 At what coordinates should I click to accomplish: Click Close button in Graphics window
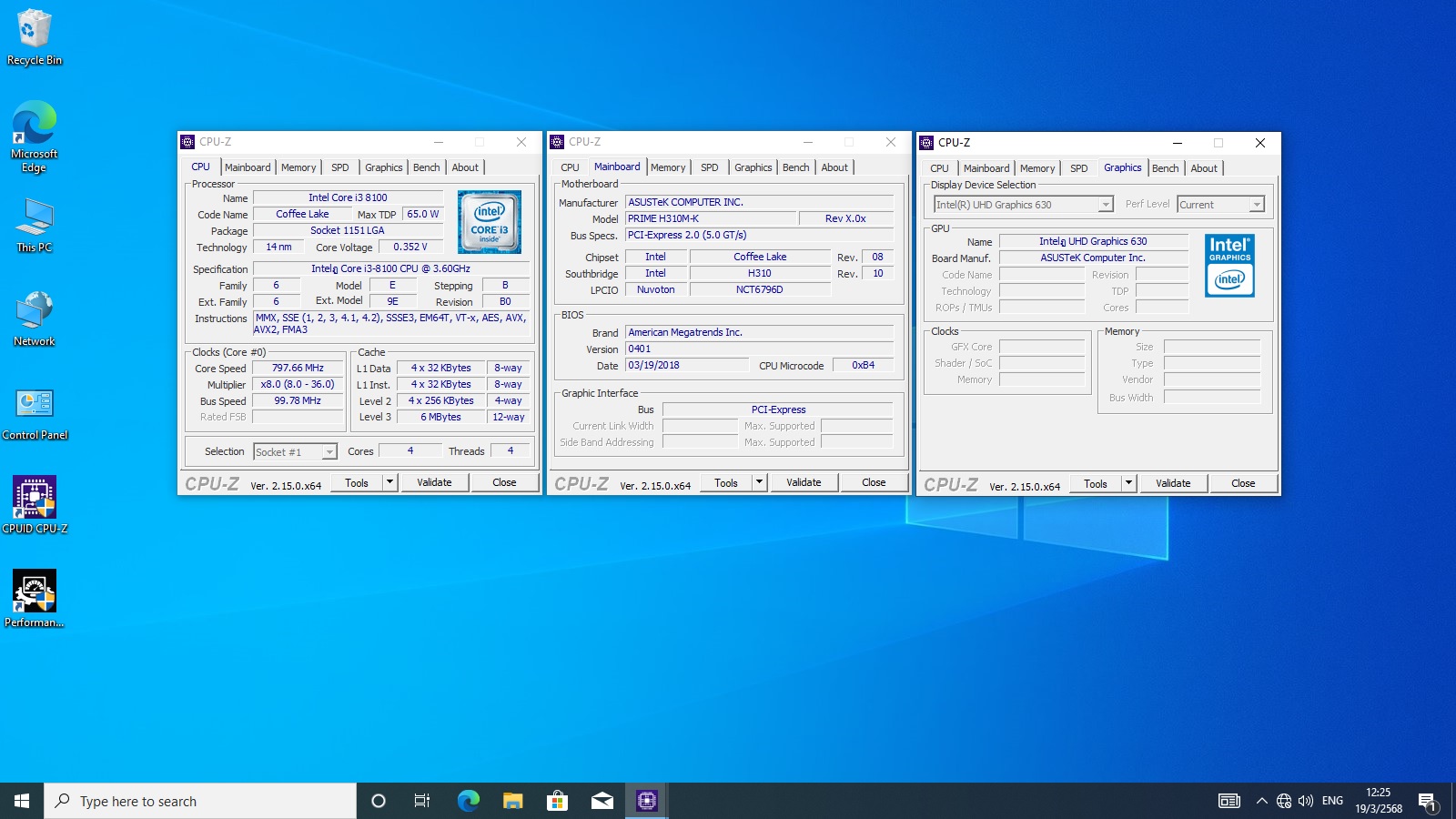(x=1243, y=483)
